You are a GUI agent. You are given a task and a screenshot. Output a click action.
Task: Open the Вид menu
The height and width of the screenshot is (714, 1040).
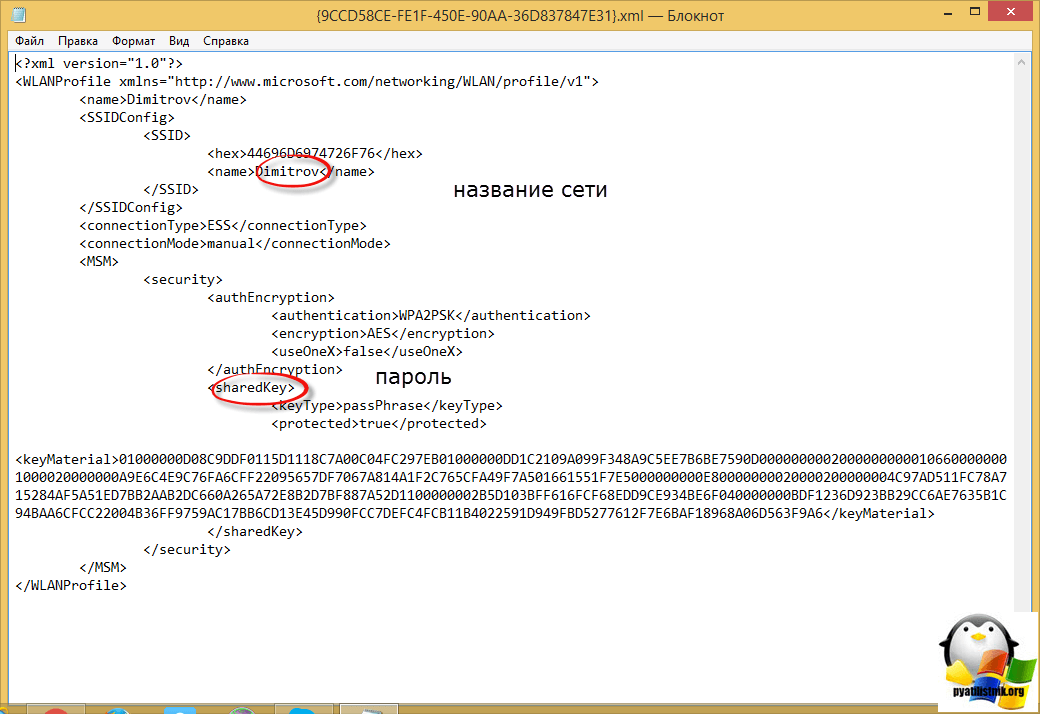[x=179, y=41]
